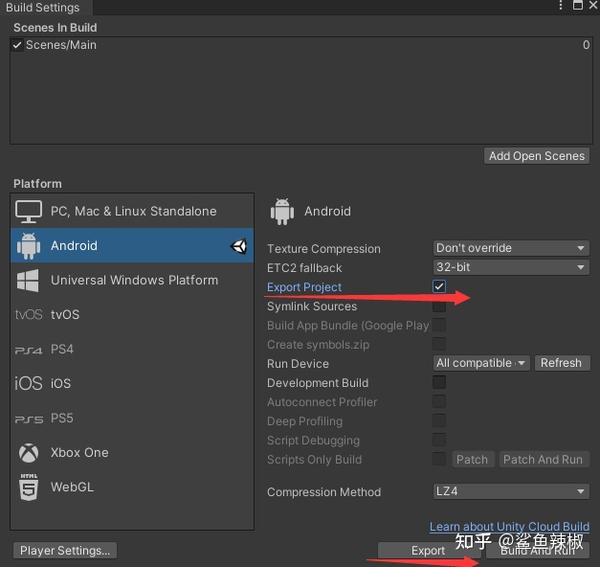Select the WebGL HTML5 icon

tap(29, 487)
